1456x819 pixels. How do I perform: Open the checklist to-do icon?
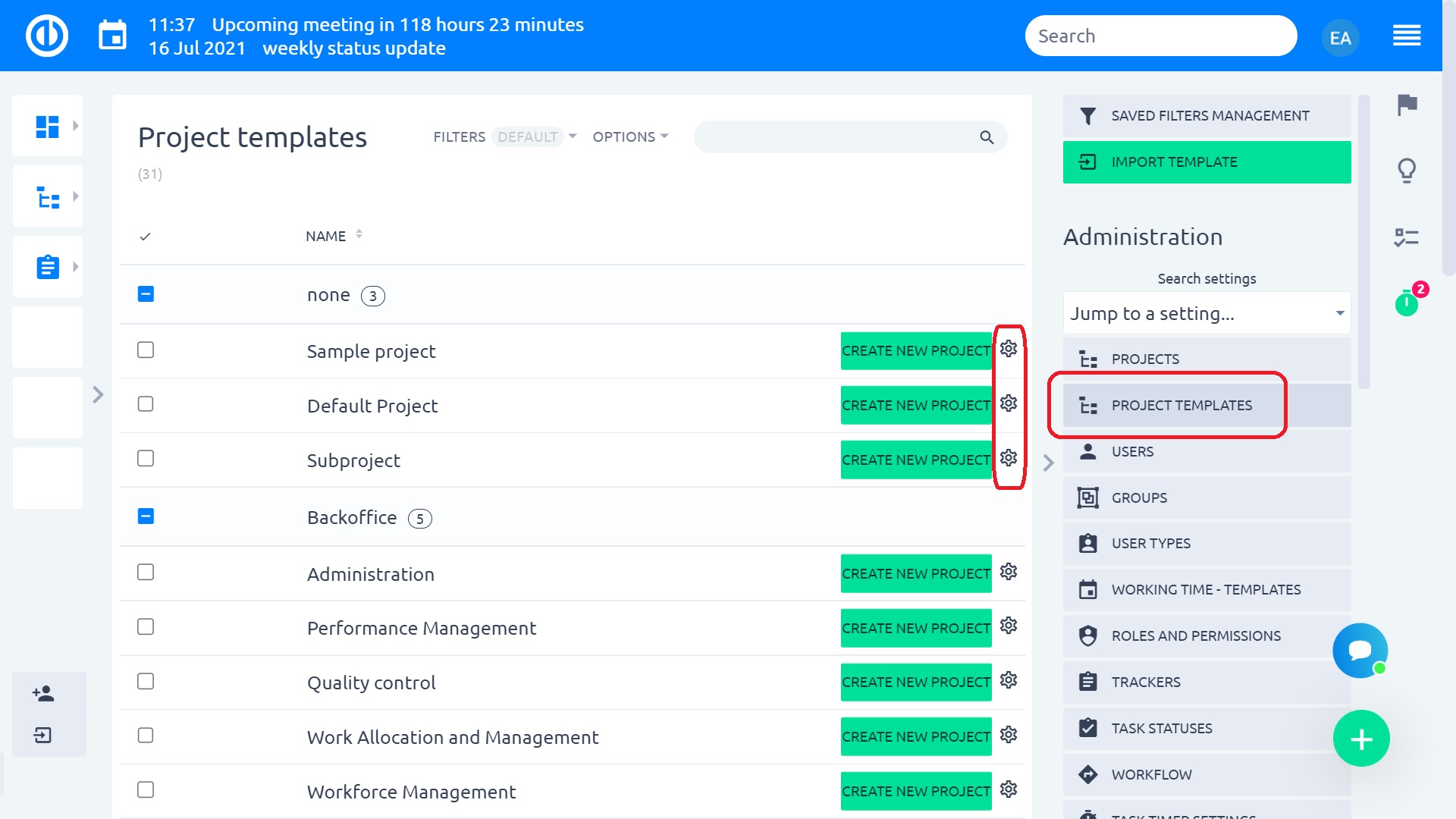[x=1407, y=237]
